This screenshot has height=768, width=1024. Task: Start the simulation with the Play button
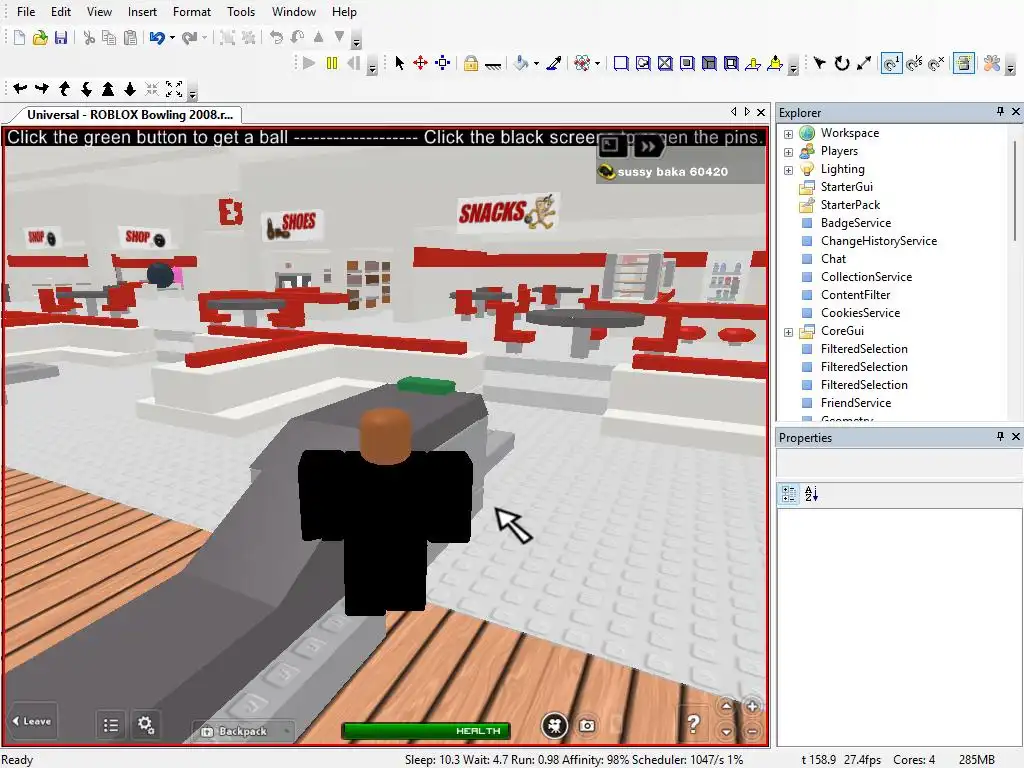[310, 63]
